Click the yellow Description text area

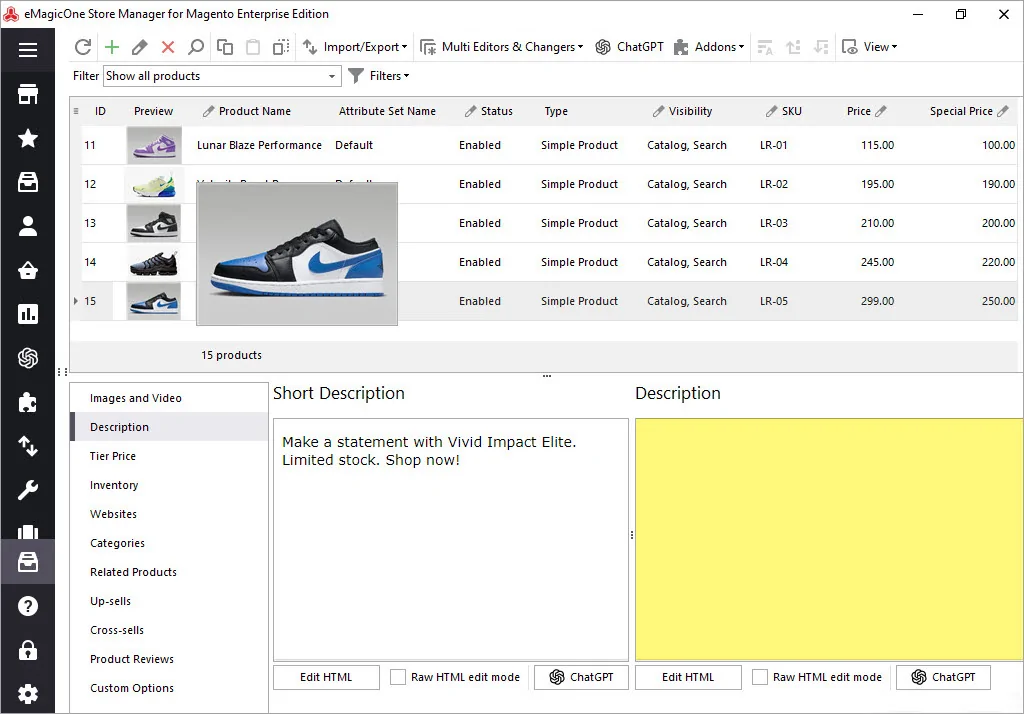829,540
